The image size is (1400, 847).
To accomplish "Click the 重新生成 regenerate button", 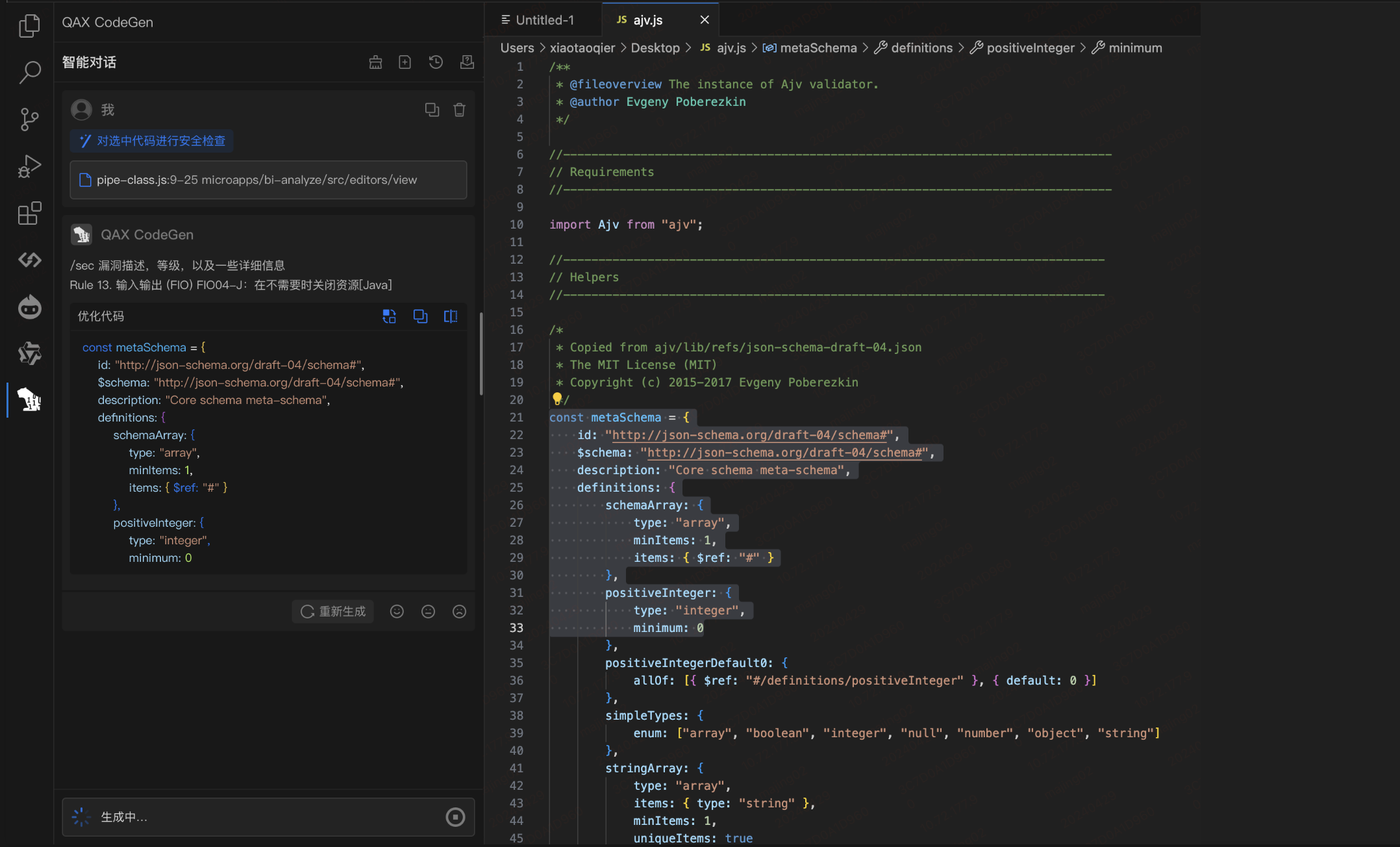I will click(333, 611).
